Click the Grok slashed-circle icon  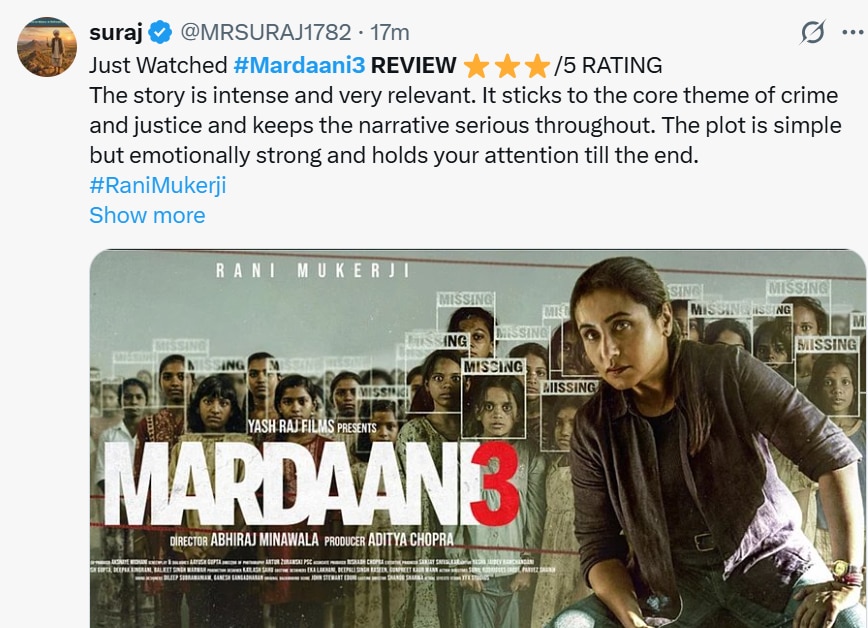[x=813, y=32]
